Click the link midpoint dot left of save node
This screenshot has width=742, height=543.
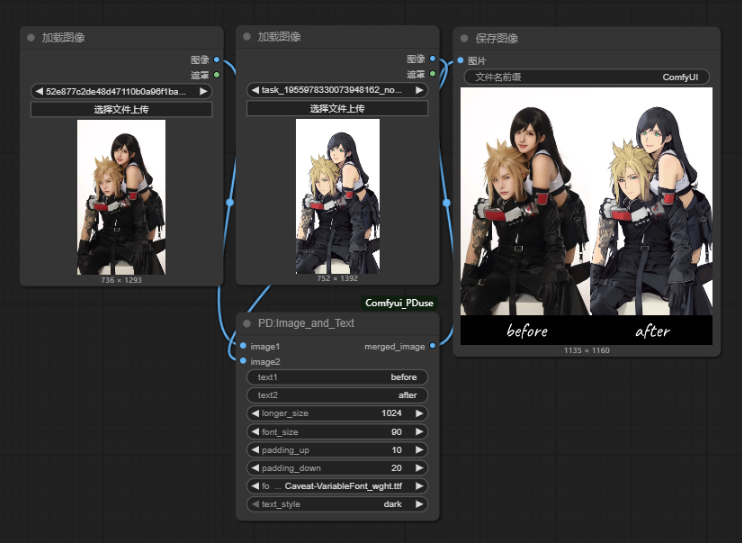(446, 203)
